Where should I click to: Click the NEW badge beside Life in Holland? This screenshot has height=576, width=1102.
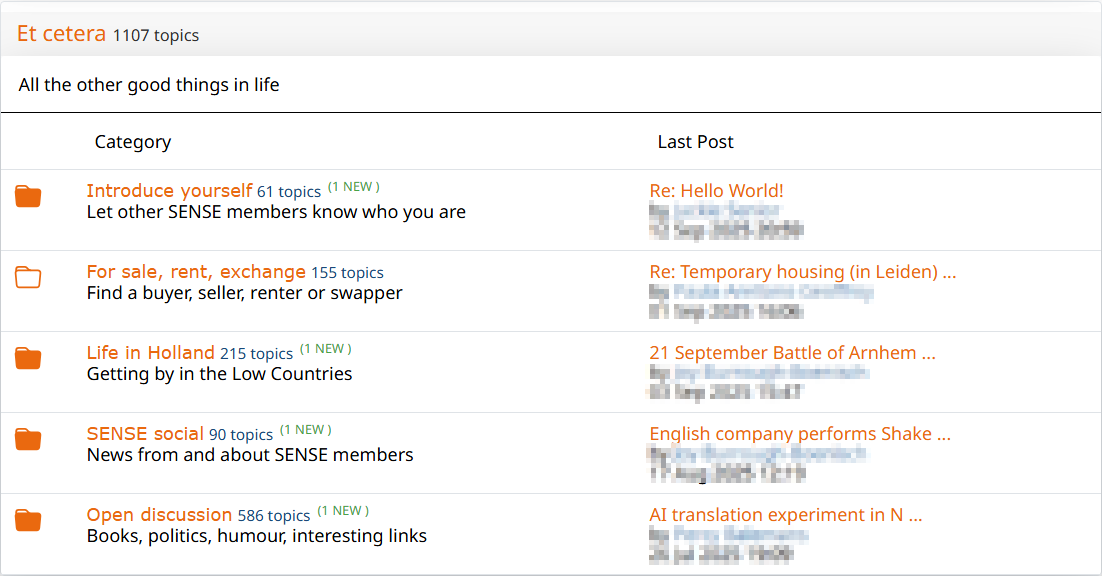[x=326, y=349]
